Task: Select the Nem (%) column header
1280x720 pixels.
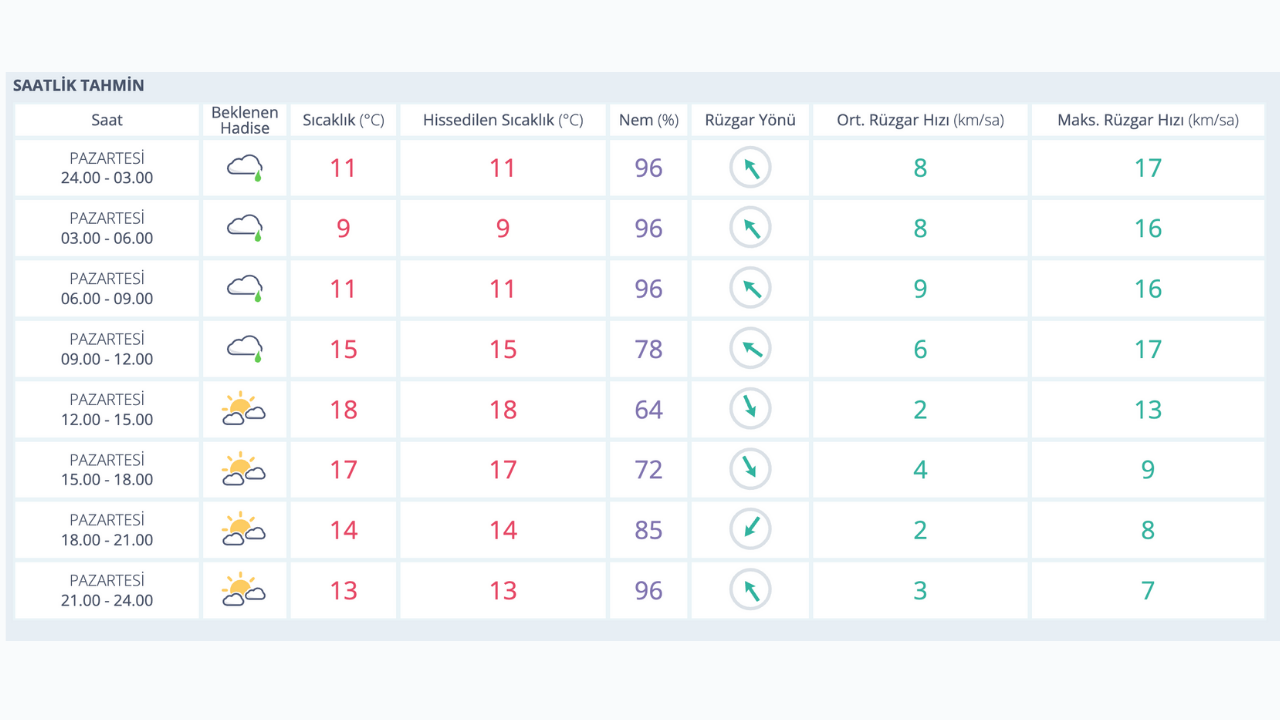Action: [649, 120]
